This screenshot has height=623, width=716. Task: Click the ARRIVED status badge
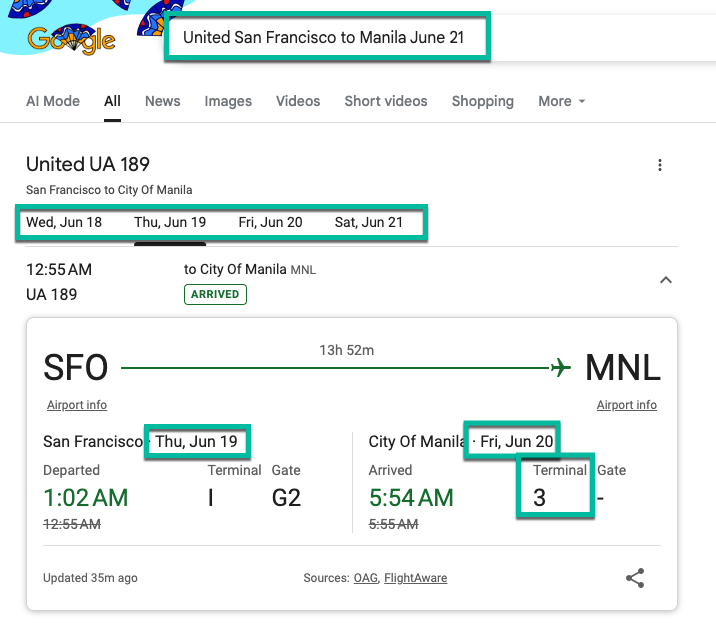point(215,294)
